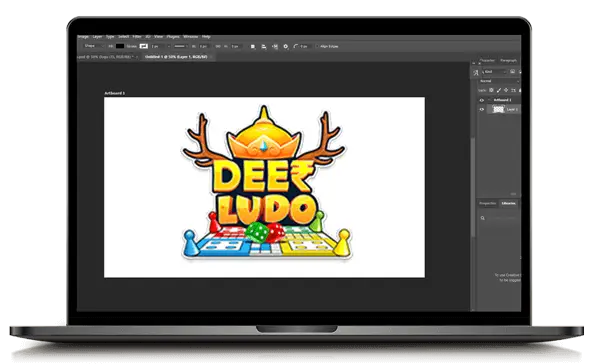The width and height of the screenshot is (600, 364).
Task: Open the path arrangement icon in options bar
Action: (x=275, y=46)
